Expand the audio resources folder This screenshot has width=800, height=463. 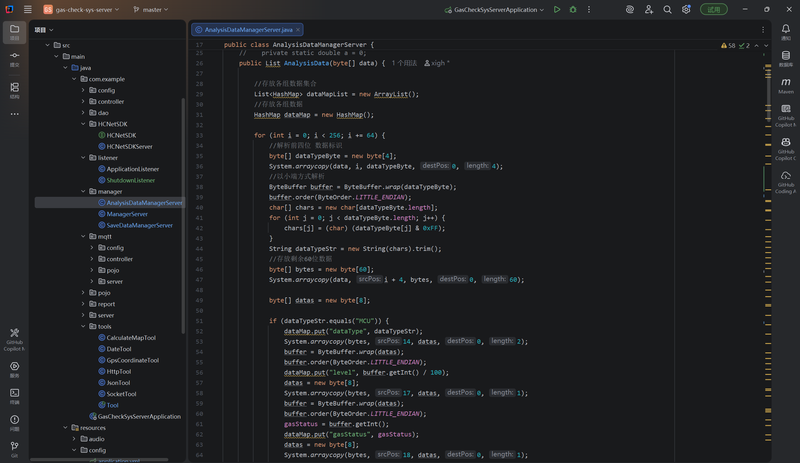click(74, 438)
